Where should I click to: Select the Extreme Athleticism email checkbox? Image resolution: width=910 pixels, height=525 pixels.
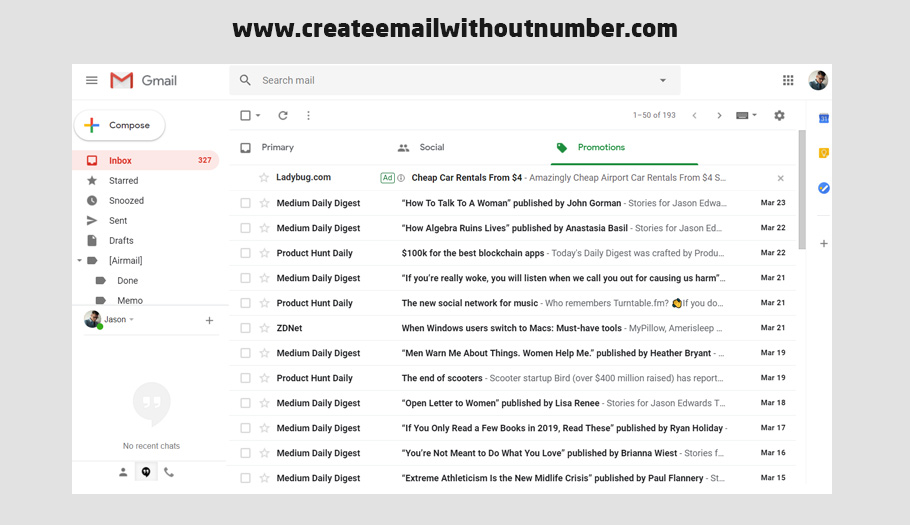click(x=245, y=478)
